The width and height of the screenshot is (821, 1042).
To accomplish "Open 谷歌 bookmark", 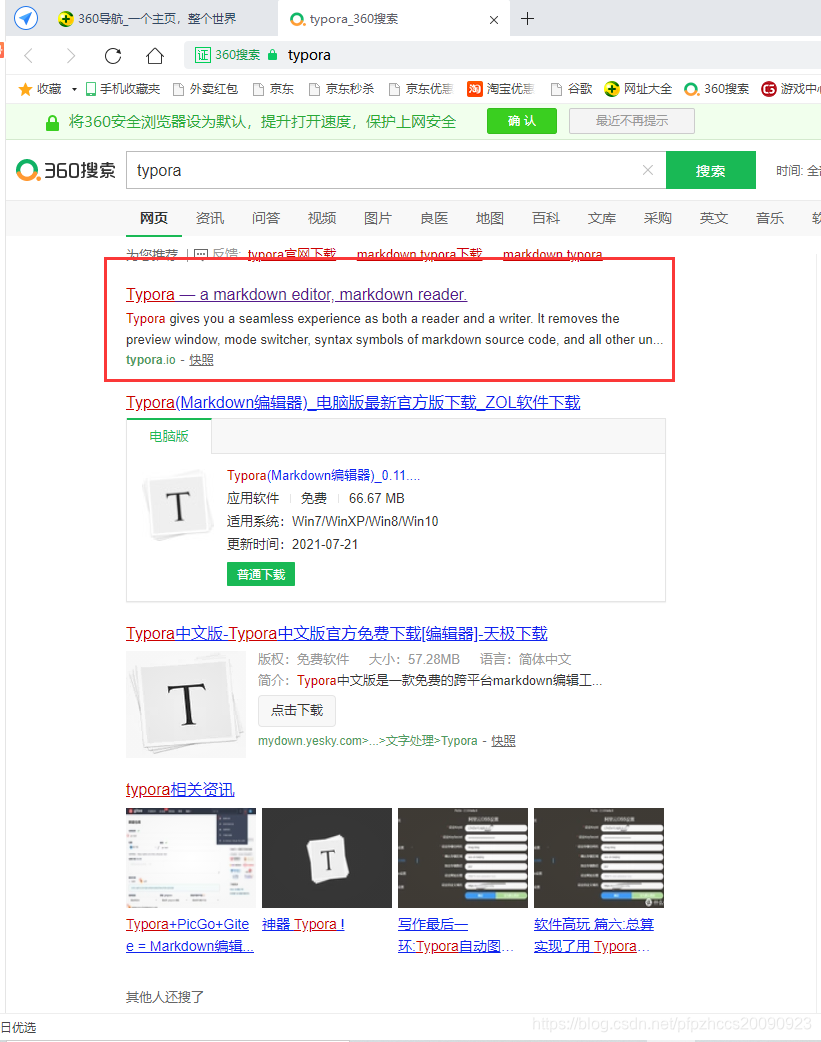I will [x=572, y=89].
